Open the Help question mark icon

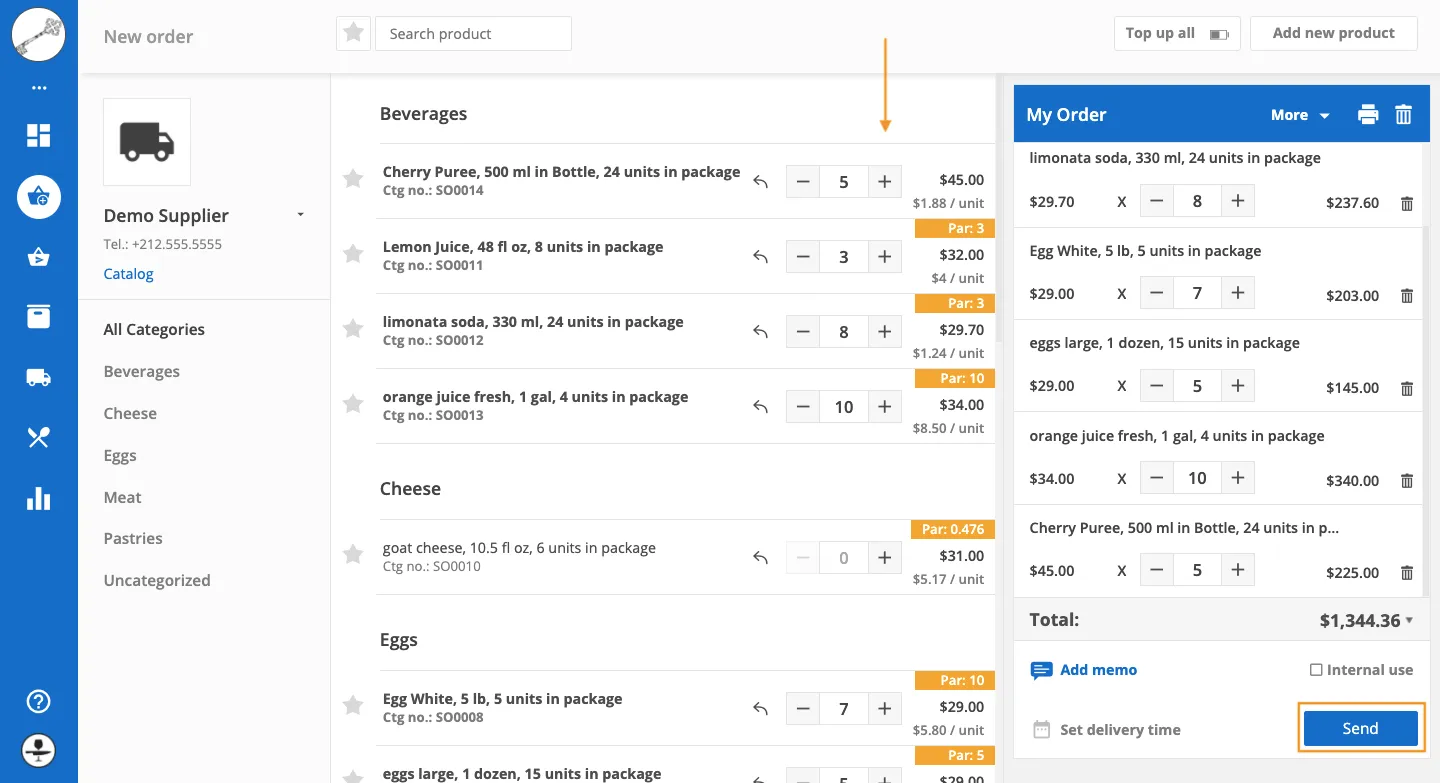click(38, 701)
